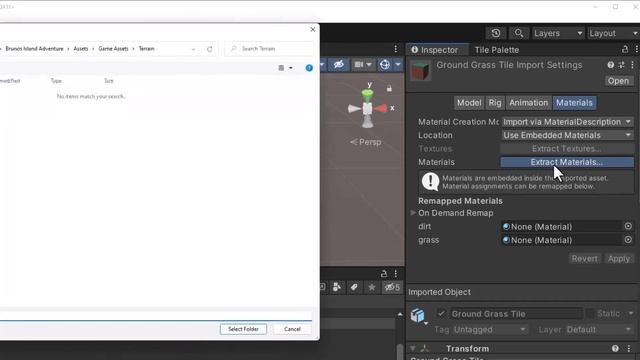Click the Project panel's three-dot options menu

click(396, 274)
